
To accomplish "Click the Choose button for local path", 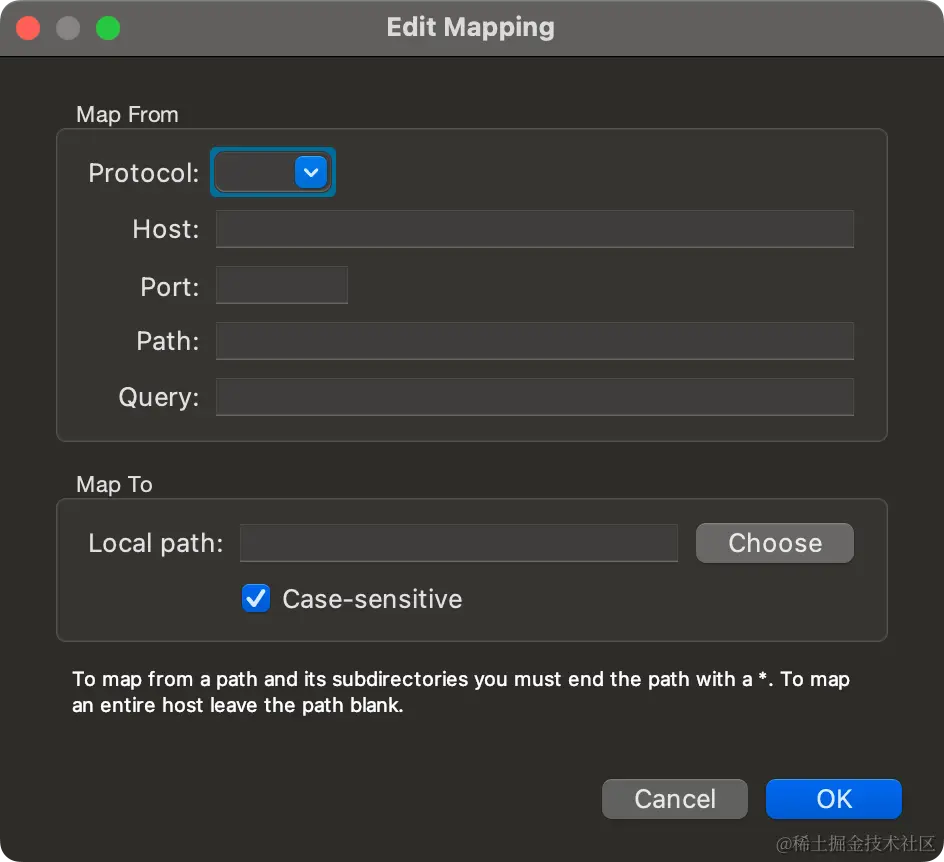I will pyautogui.click(x=775, y=543).
